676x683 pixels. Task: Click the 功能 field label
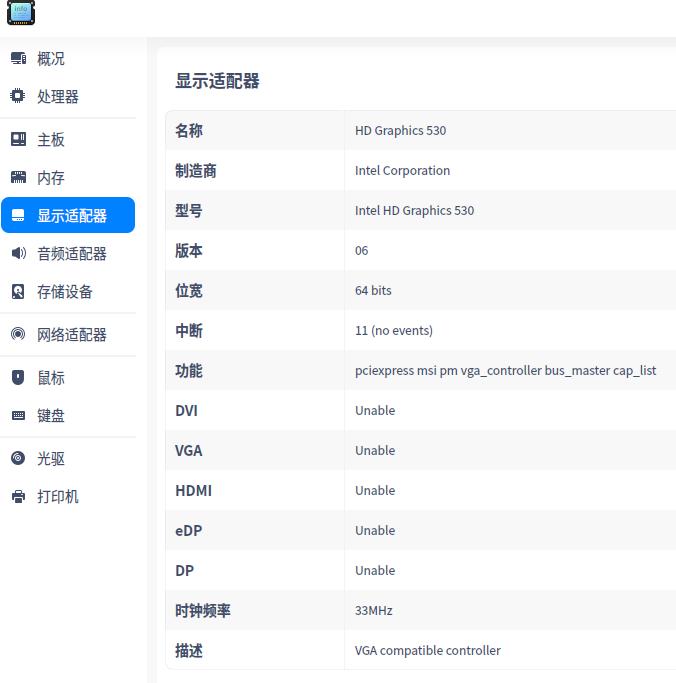click(189, 371)
